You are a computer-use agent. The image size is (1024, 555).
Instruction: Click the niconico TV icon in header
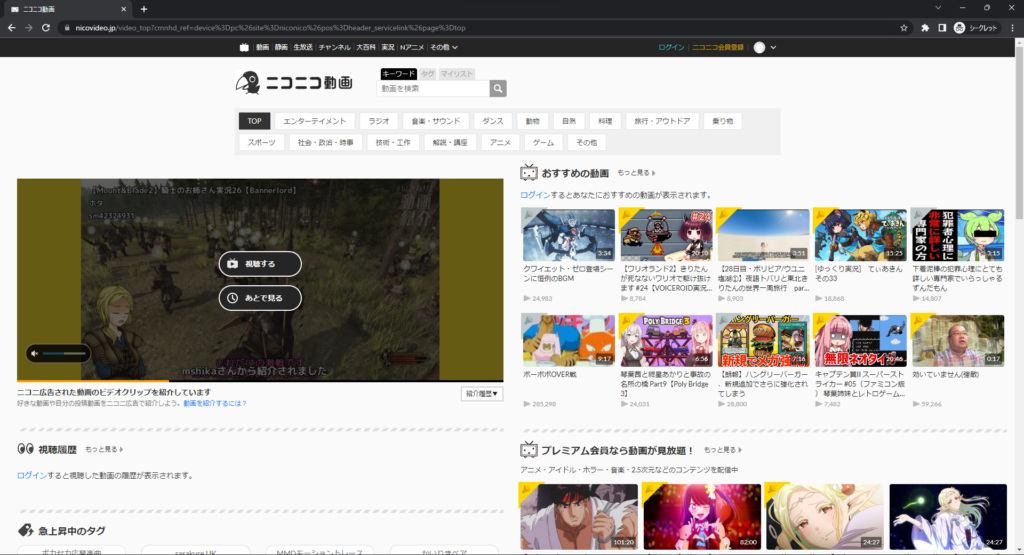(244, 47)
